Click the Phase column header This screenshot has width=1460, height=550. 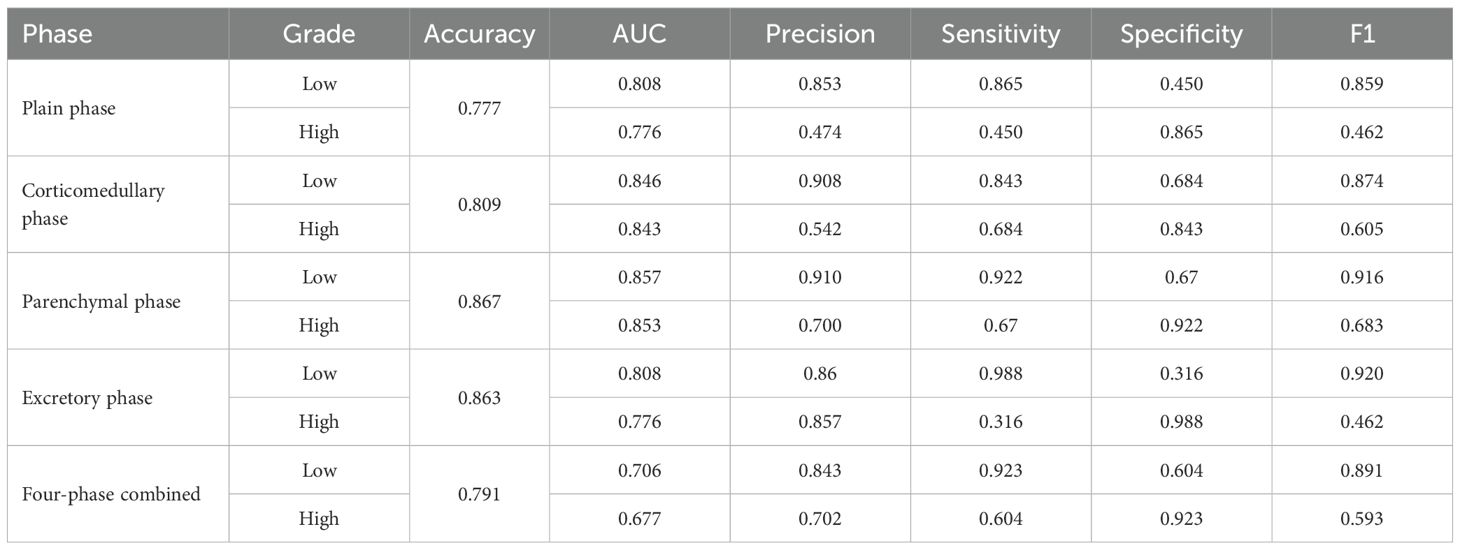57,34
